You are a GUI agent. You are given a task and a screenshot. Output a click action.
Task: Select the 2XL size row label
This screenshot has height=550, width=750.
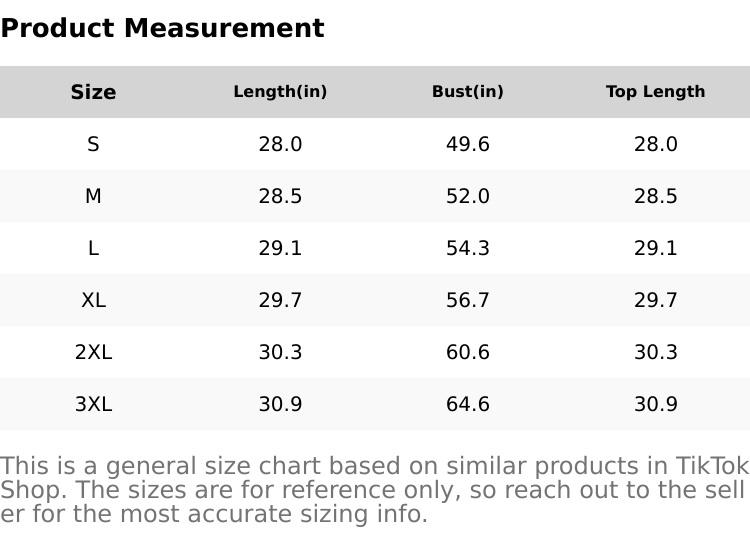click(93, 352)
